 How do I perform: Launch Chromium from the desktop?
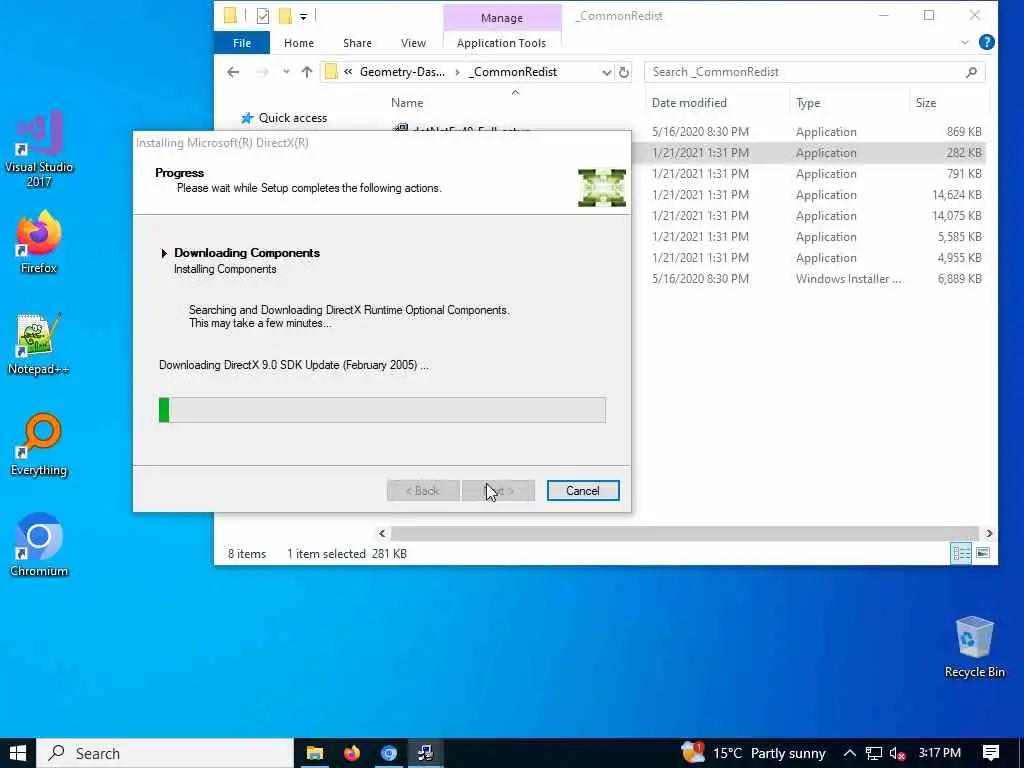[39, 545]
